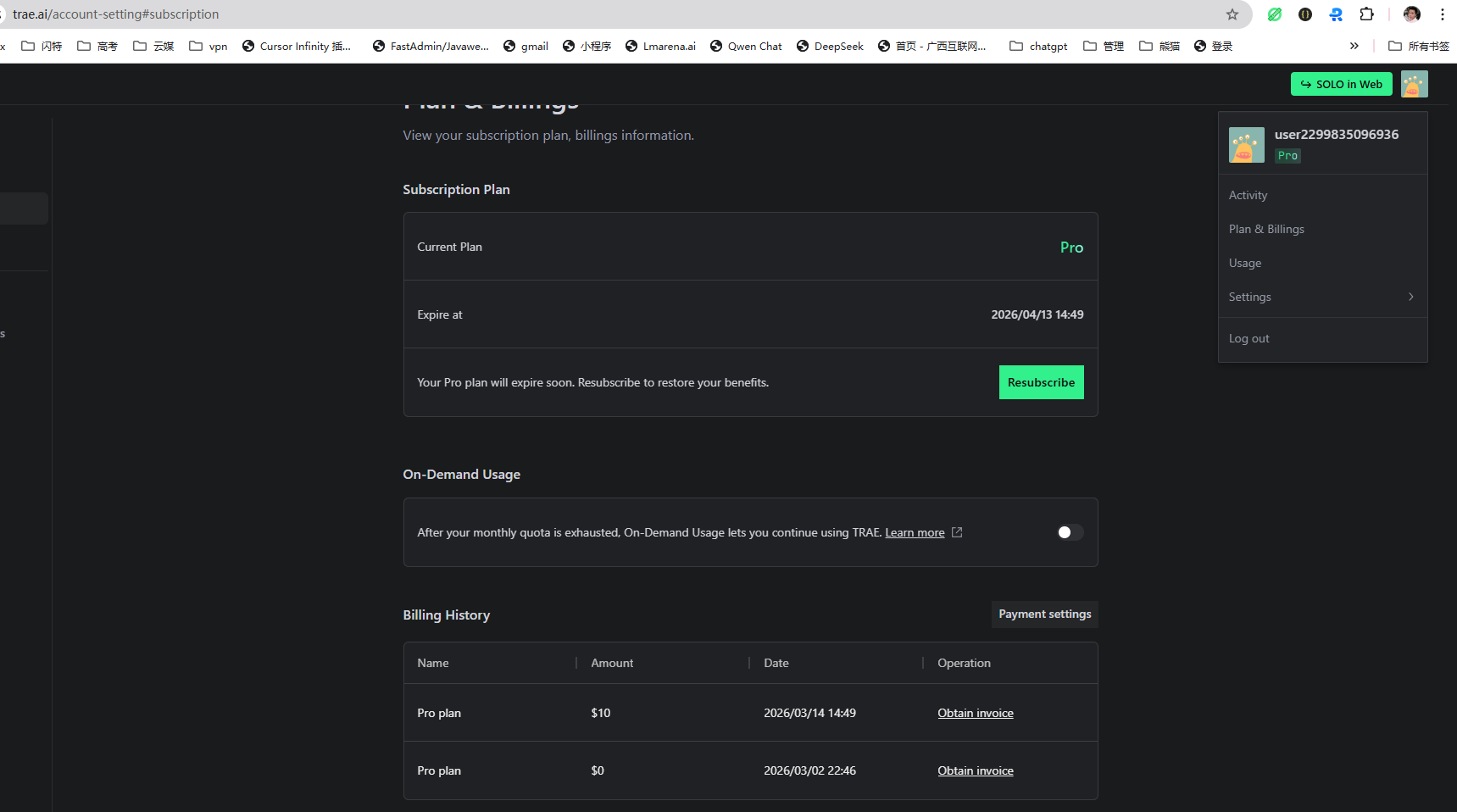Viewport: 1457px width, 812px height.
Task: Open the chatgpt bookmark folder
Action: (x=1038, y=46)
